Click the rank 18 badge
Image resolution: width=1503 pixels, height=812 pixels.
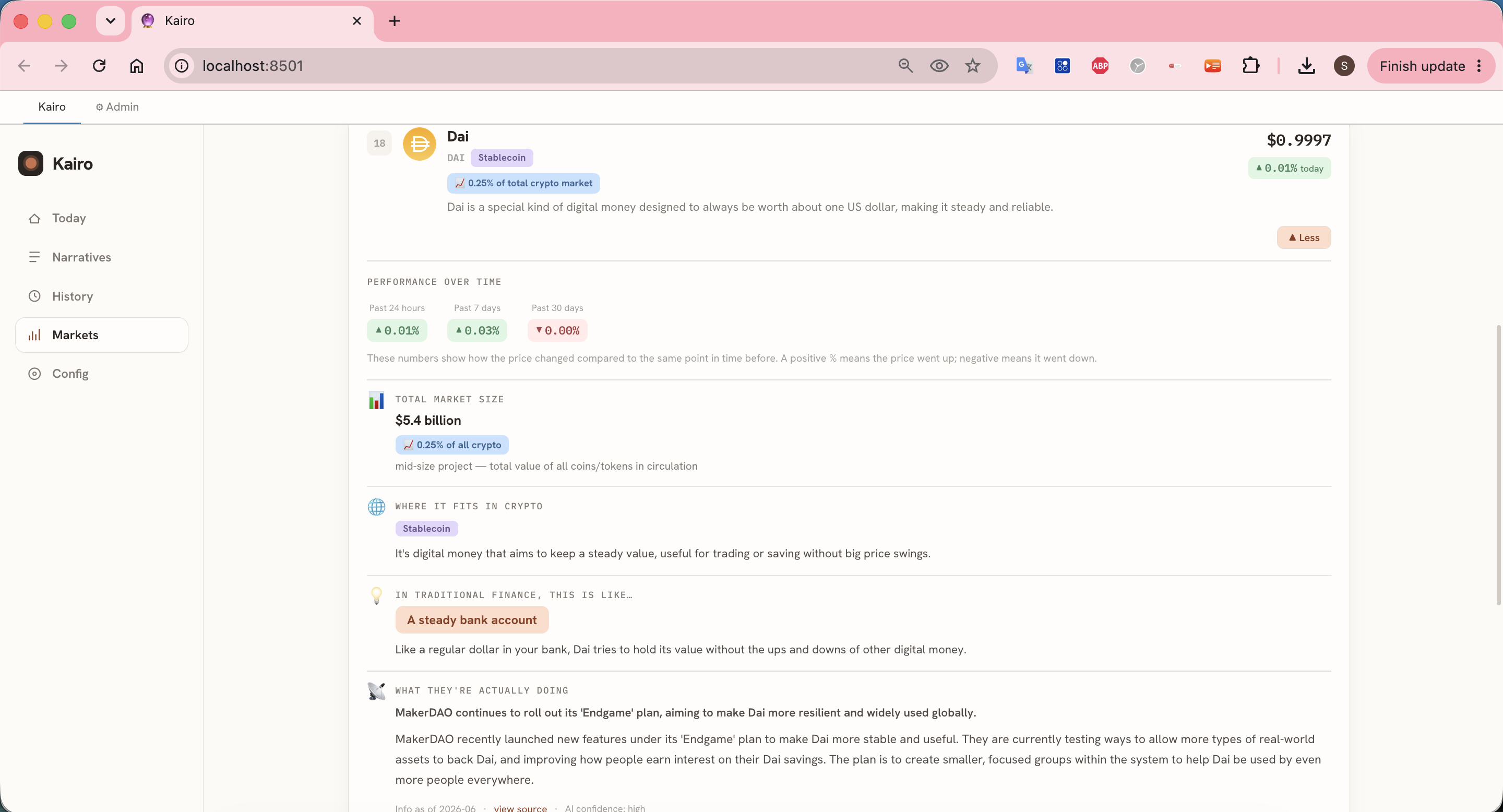379,144
